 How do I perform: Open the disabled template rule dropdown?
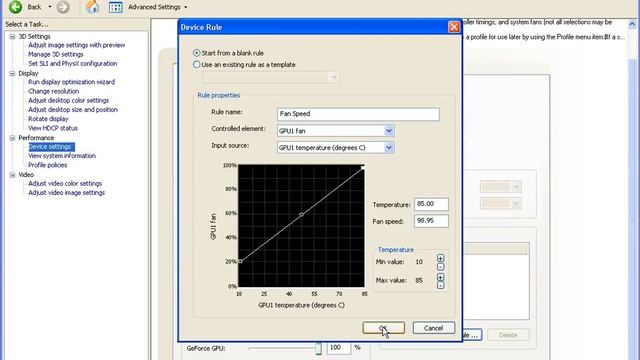[x=271, y=77]
